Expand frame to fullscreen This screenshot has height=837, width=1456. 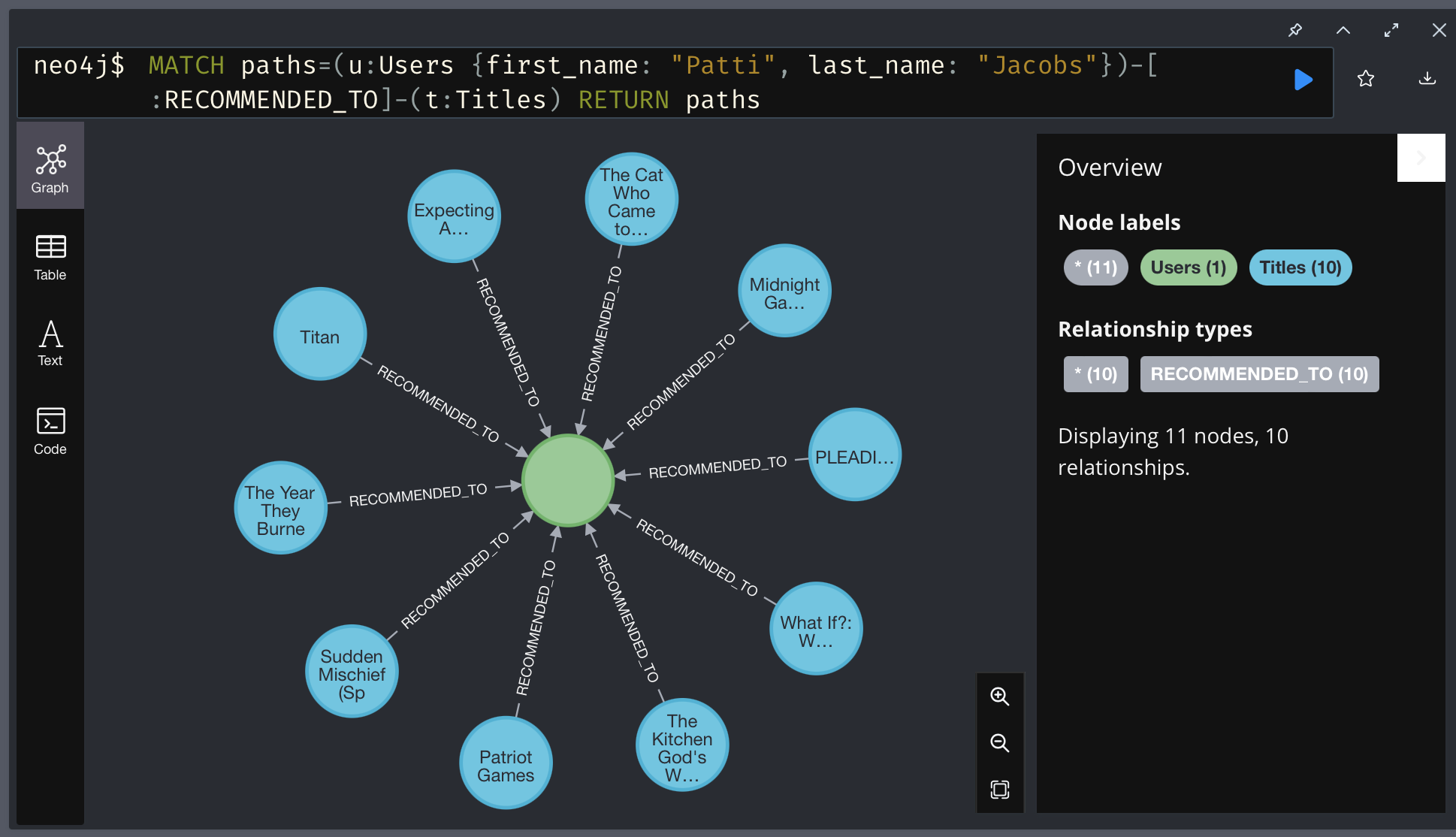(1391, 30)
